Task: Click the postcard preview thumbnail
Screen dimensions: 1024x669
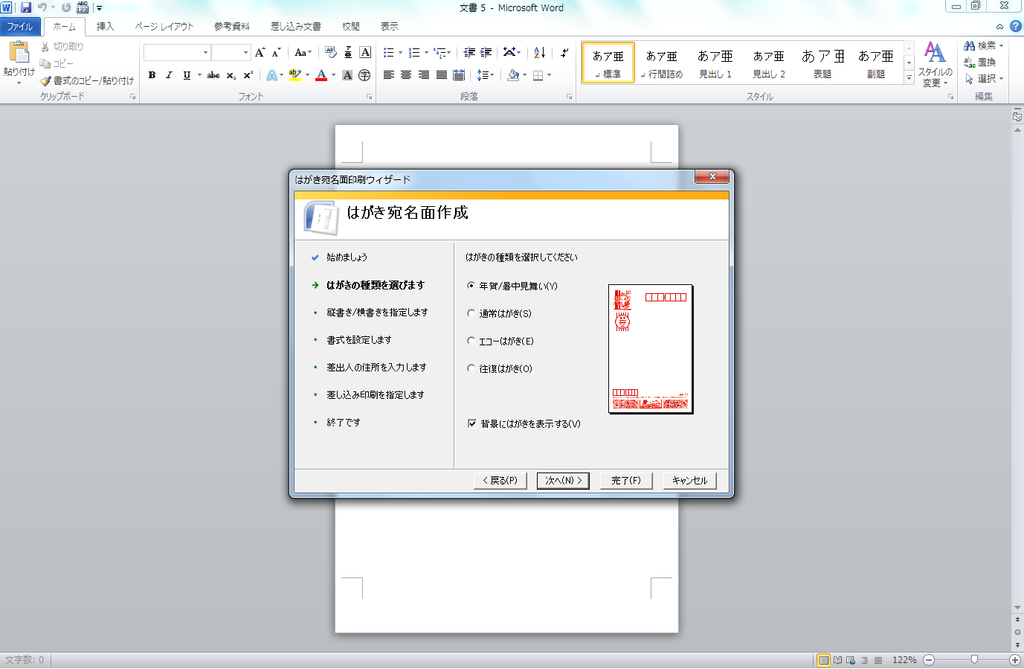Action: (x=650, y=349)
